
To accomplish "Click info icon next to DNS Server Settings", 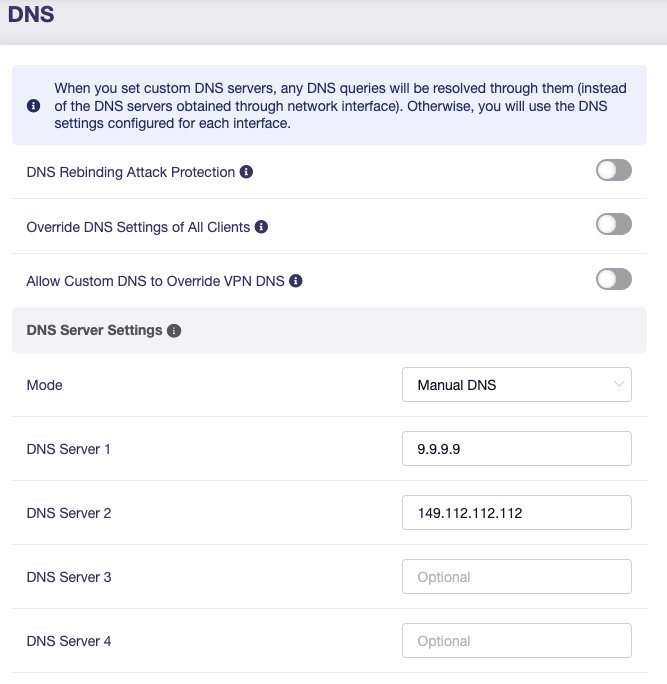I will click(174, 330).
